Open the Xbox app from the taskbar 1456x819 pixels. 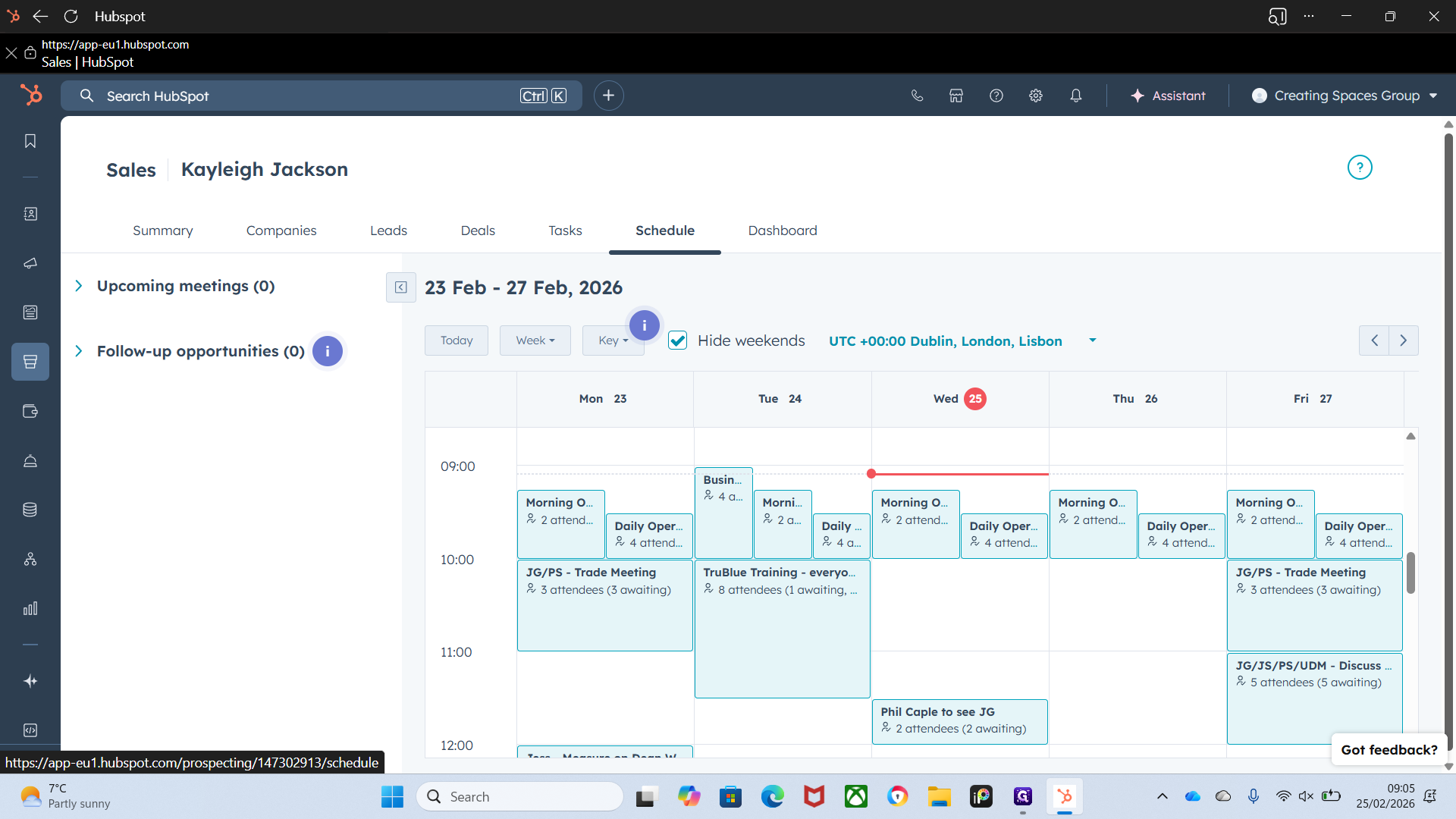[856, 796]
